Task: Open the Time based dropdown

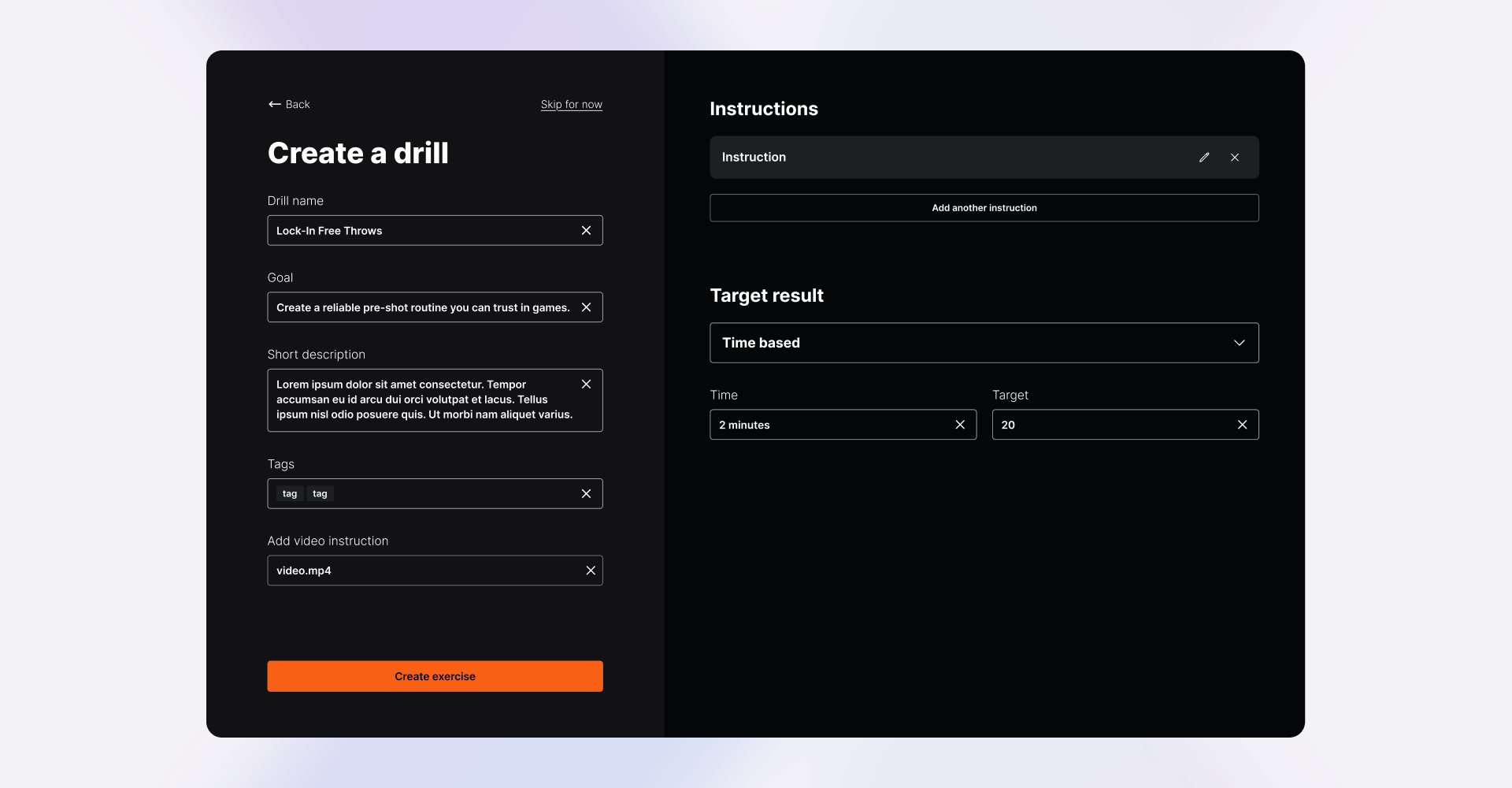Action: 984,343
